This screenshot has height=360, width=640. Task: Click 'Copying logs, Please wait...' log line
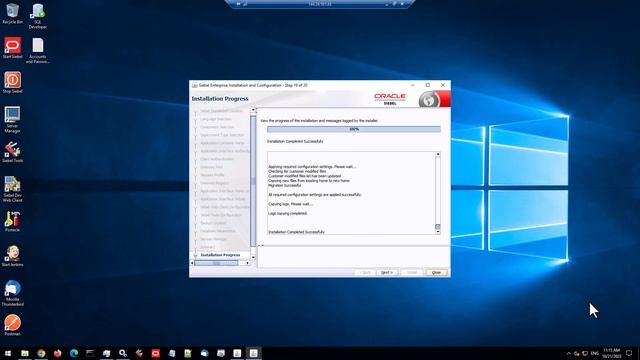coord(291,204)
